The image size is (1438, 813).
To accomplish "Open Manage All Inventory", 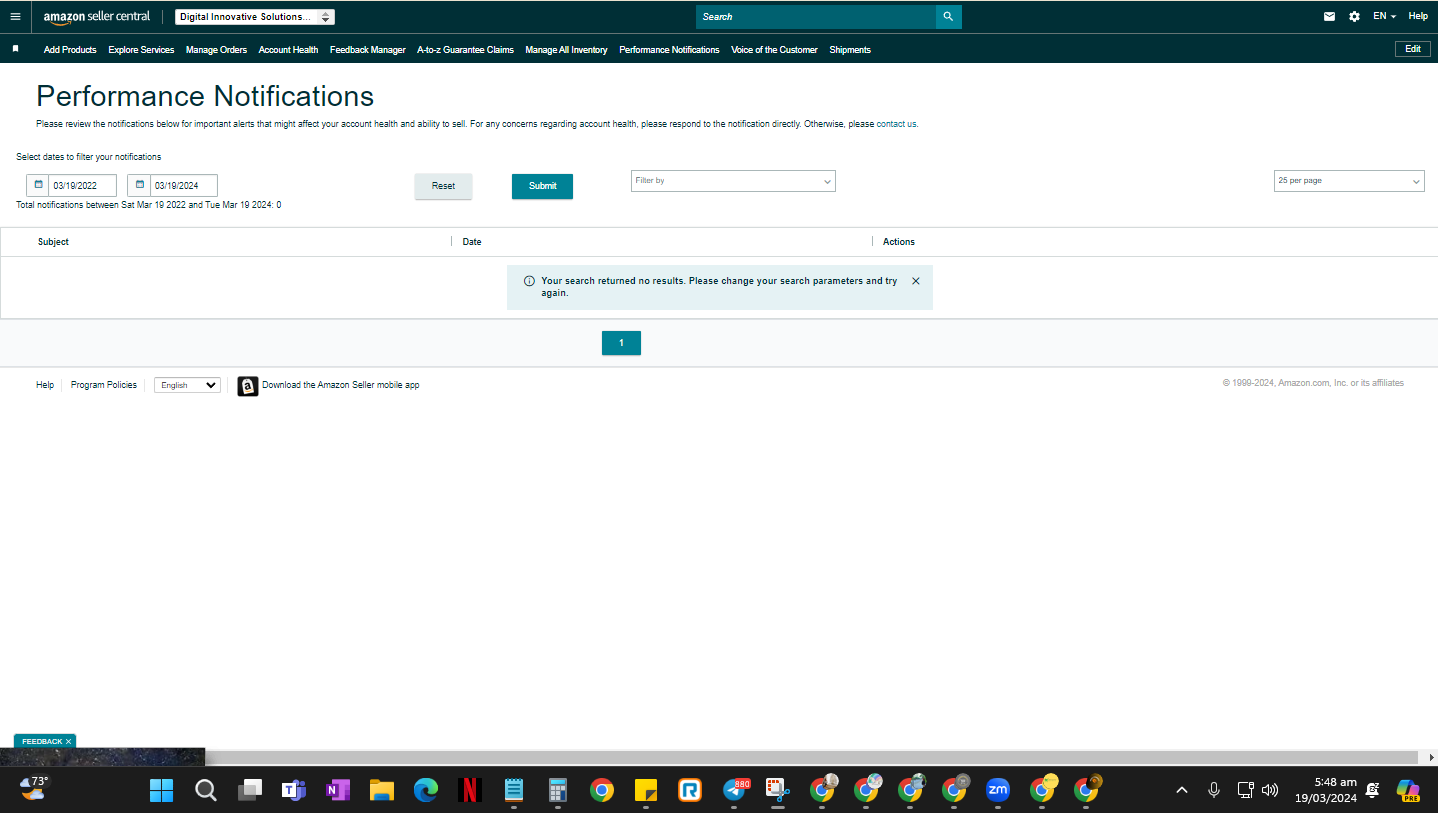I will pos(566,50).
